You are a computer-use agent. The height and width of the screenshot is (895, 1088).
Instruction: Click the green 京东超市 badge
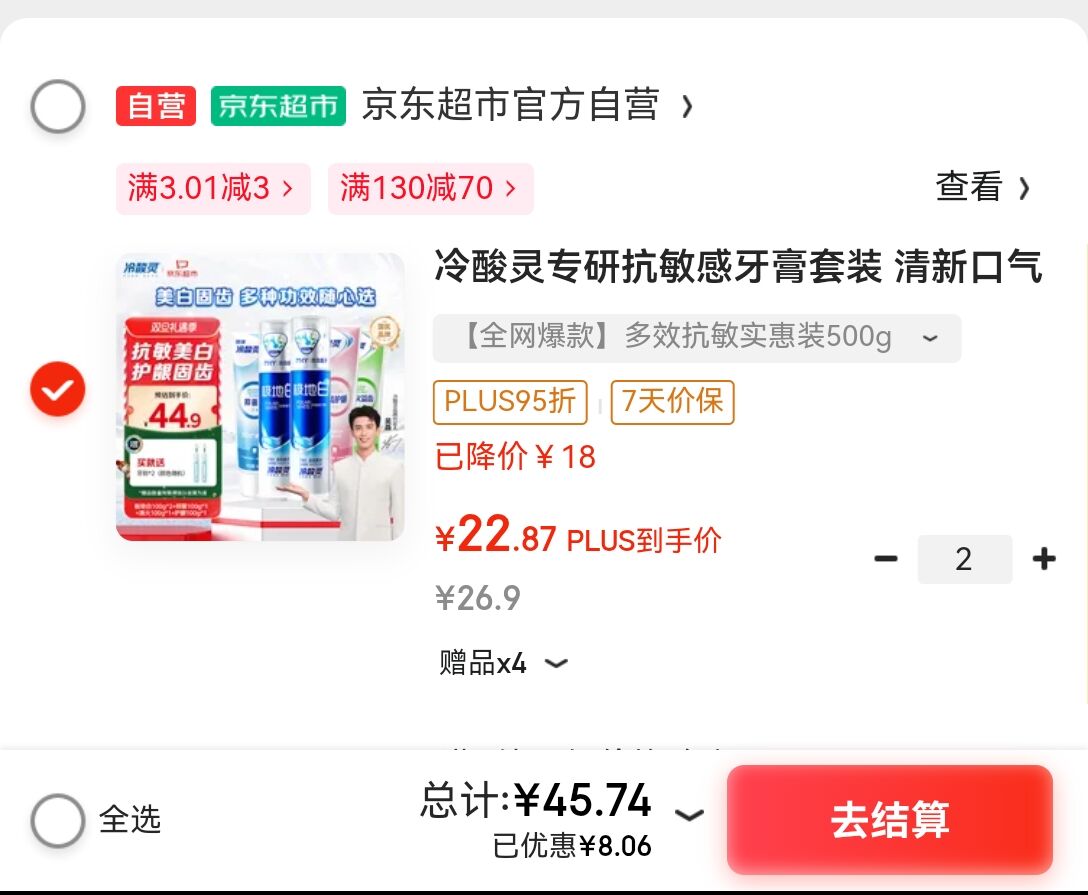(x=278, y=106)
